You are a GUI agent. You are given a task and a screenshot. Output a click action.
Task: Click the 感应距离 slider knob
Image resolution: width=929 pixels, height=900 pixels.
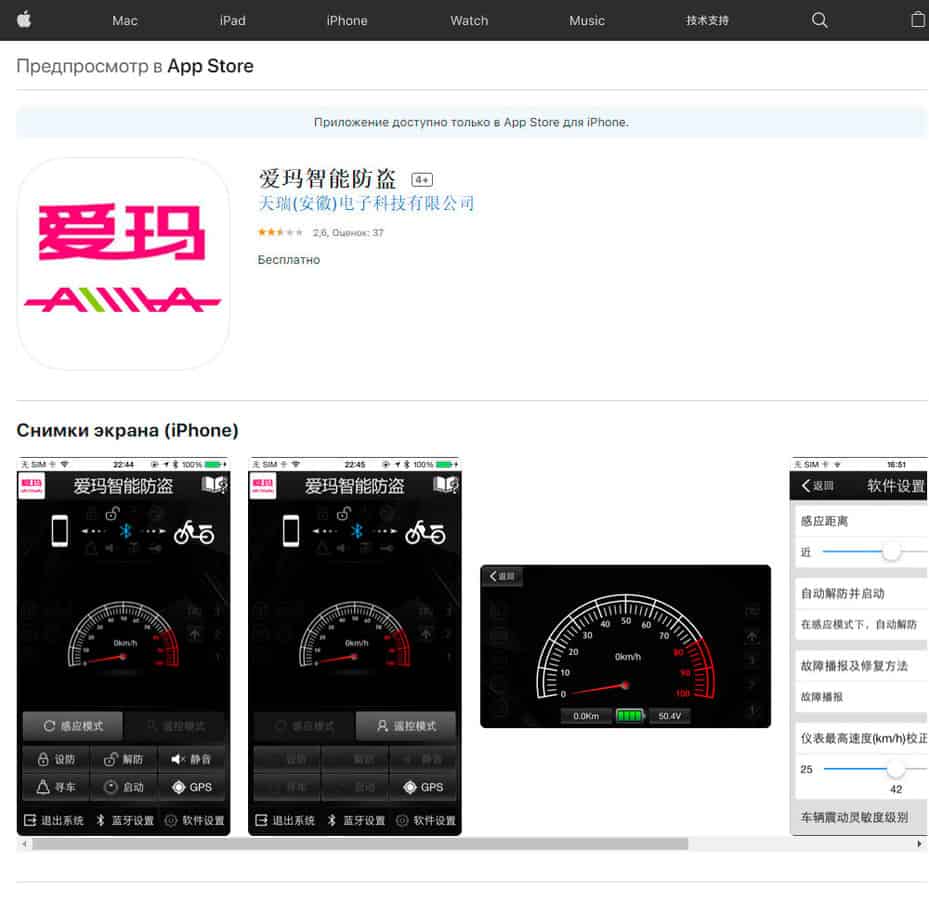click(891, 552)
